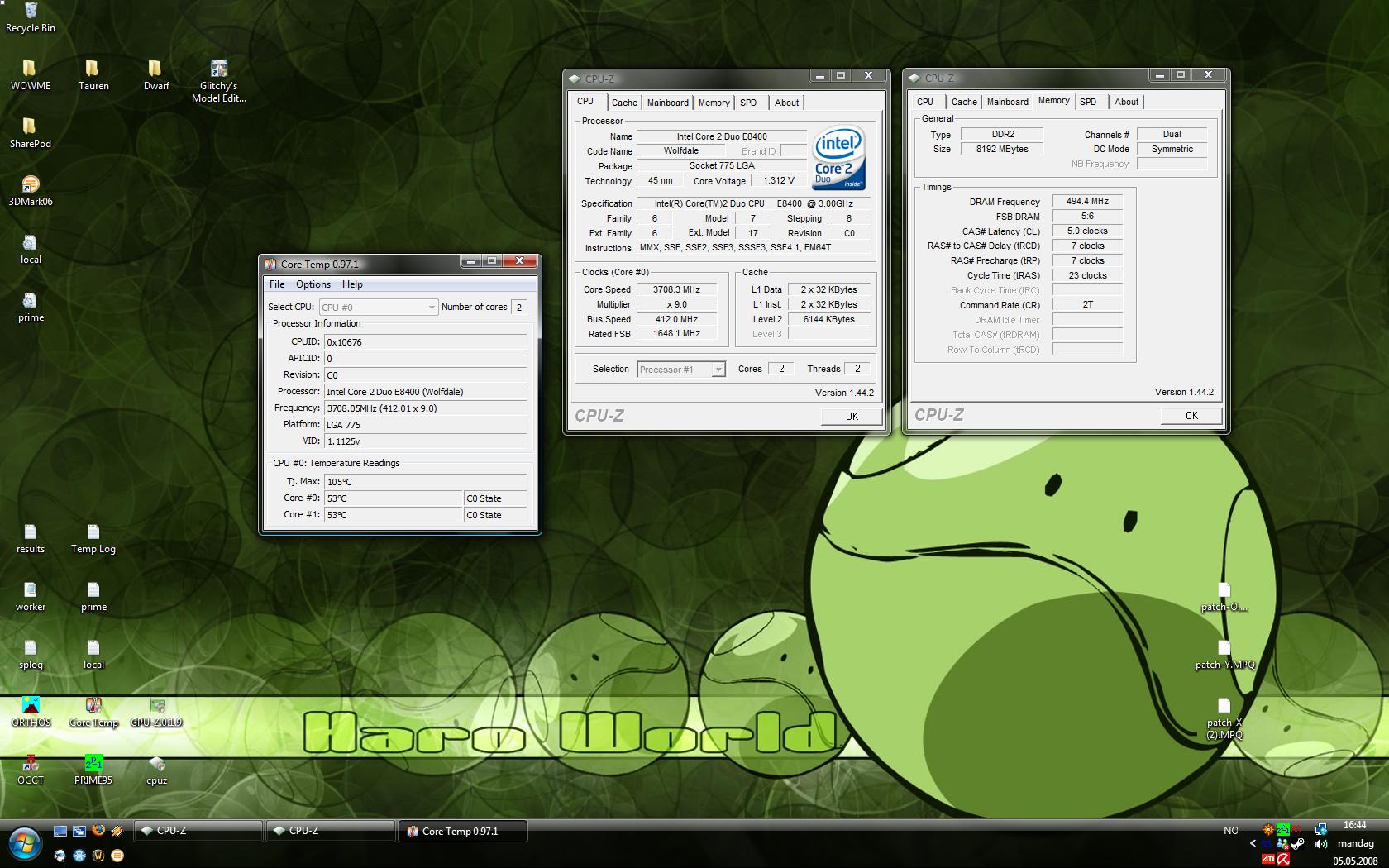This screenshot has height=868, width=1389.
Task: Open the Select CPU dropdown in Core Temp
Action: [x=378, y=308]
